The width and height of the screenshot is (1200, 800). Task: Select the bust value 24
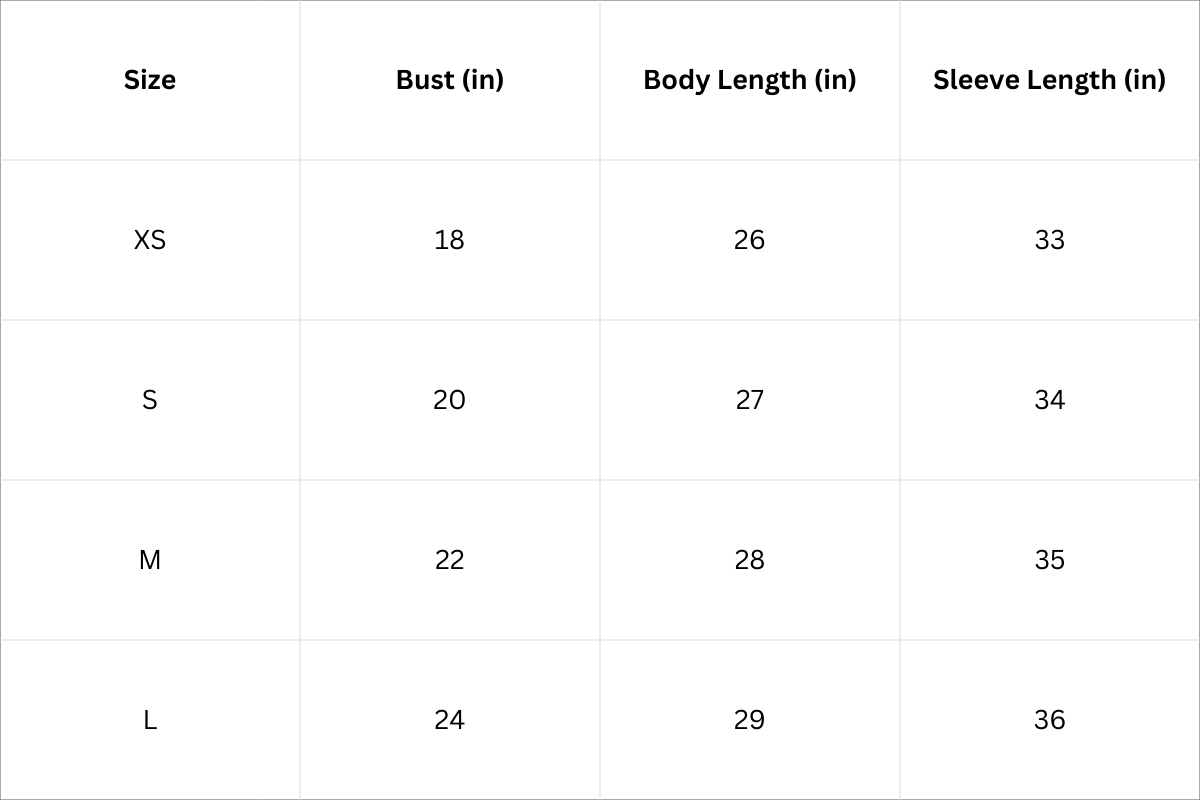pyautogui.click(x=450, y=720)
